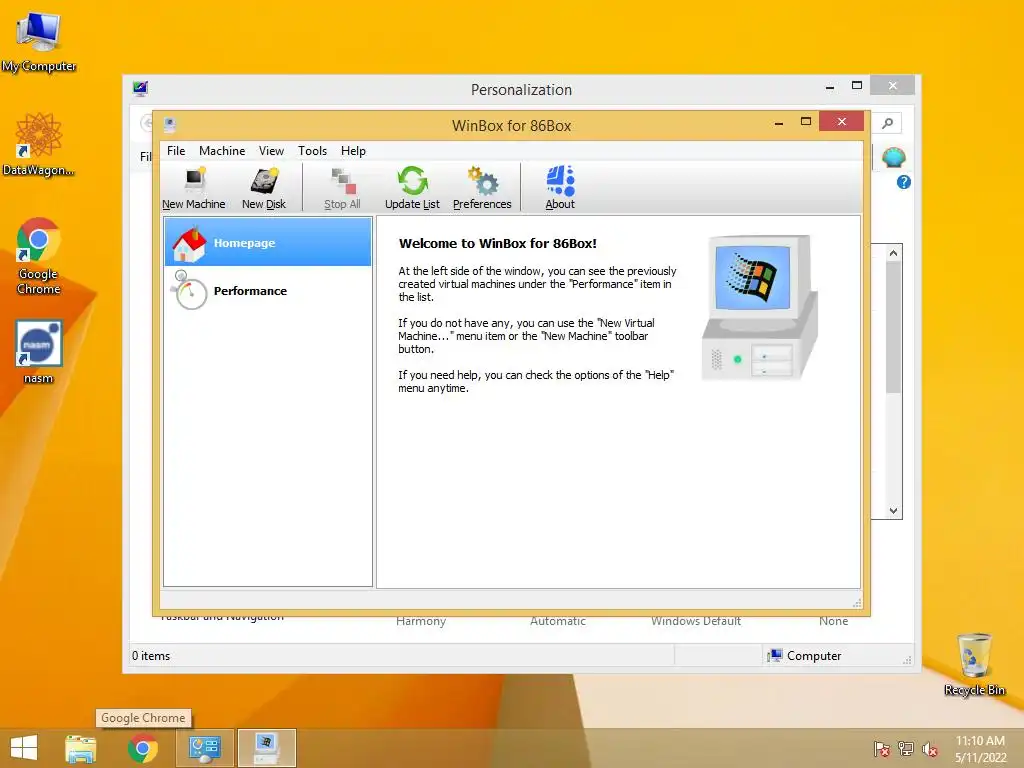Screen dimensions: 1024x768
Task: Open DataWagon desktop shortcut
Action: point(39,144)
